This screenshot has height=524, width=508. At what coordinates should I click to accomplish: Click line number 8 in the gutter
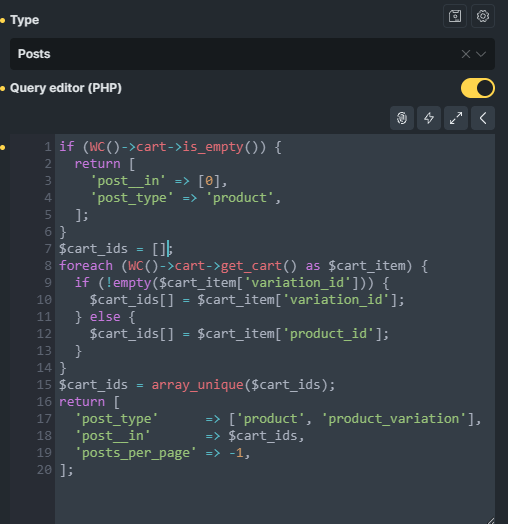click(x=48, y=266)
